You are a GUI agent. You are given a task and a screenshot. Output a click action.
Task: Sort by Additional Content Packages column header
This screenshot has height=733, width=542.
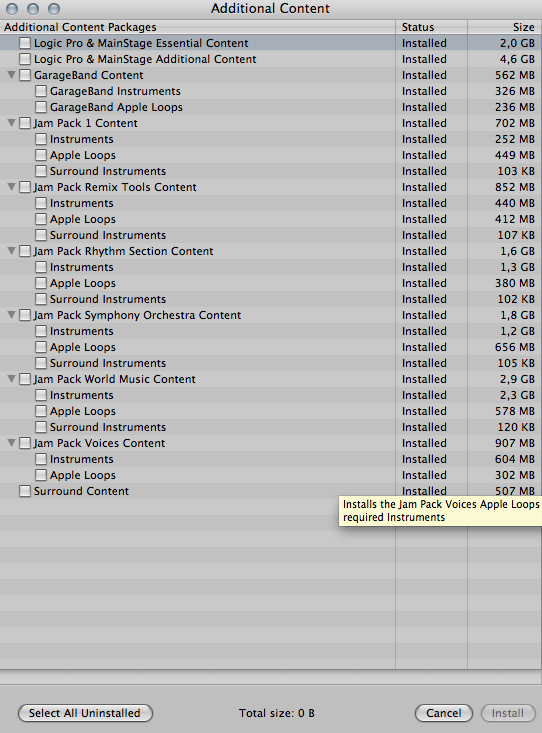point(198,27)
